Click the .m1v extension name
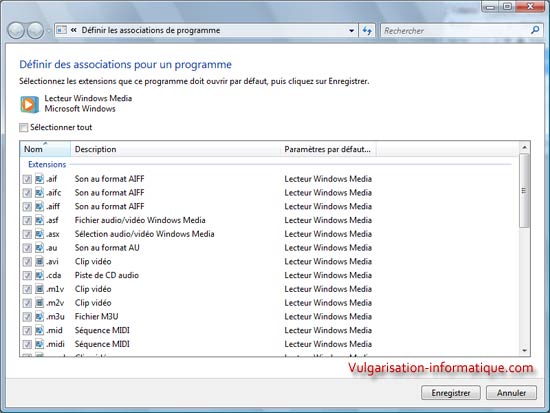 (x=55, y=289)
